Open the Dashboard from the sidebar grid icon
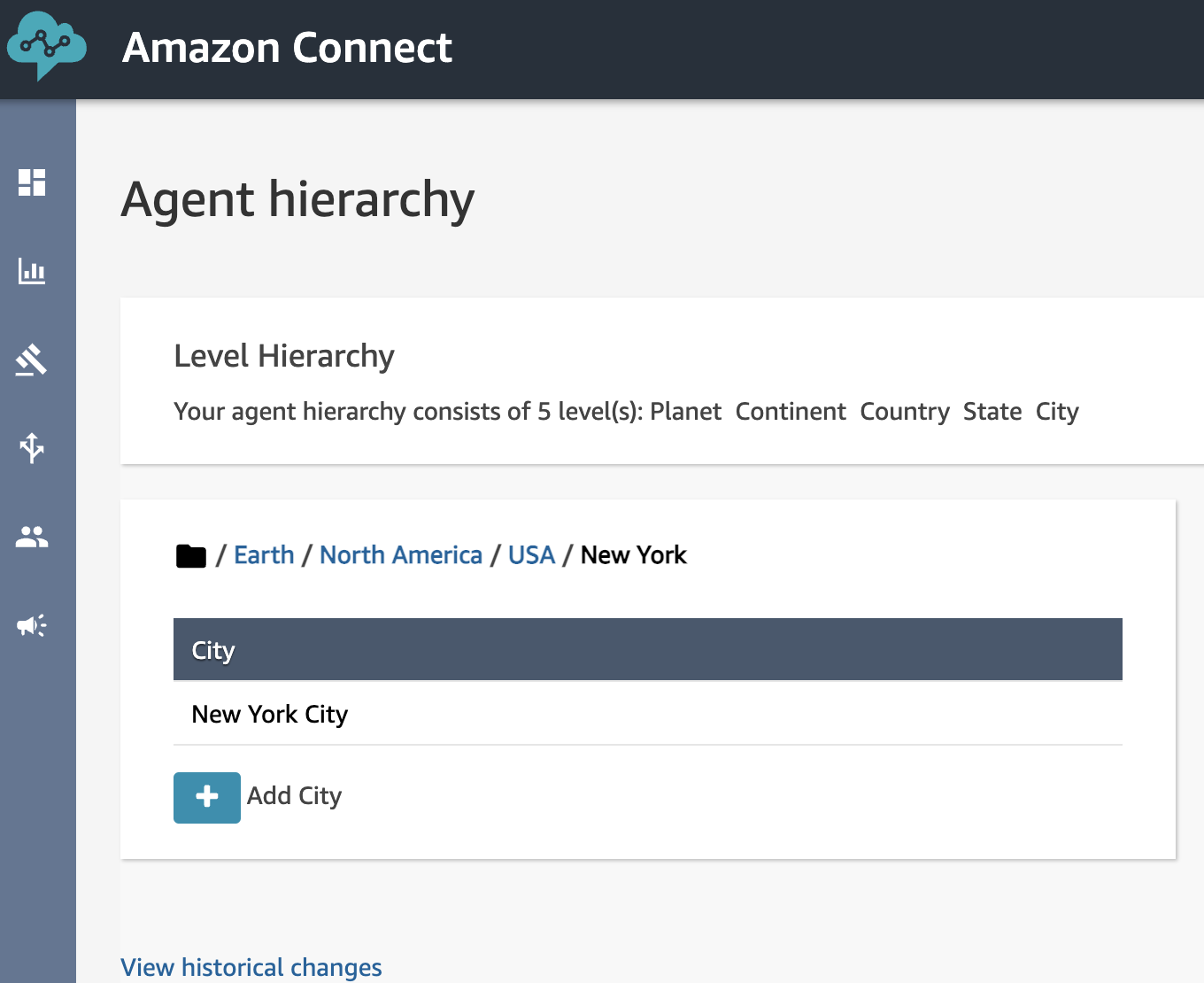Image resolution: width=1204 pixels, height=983 pixels. pyautogui.click(x=32, y=182)
